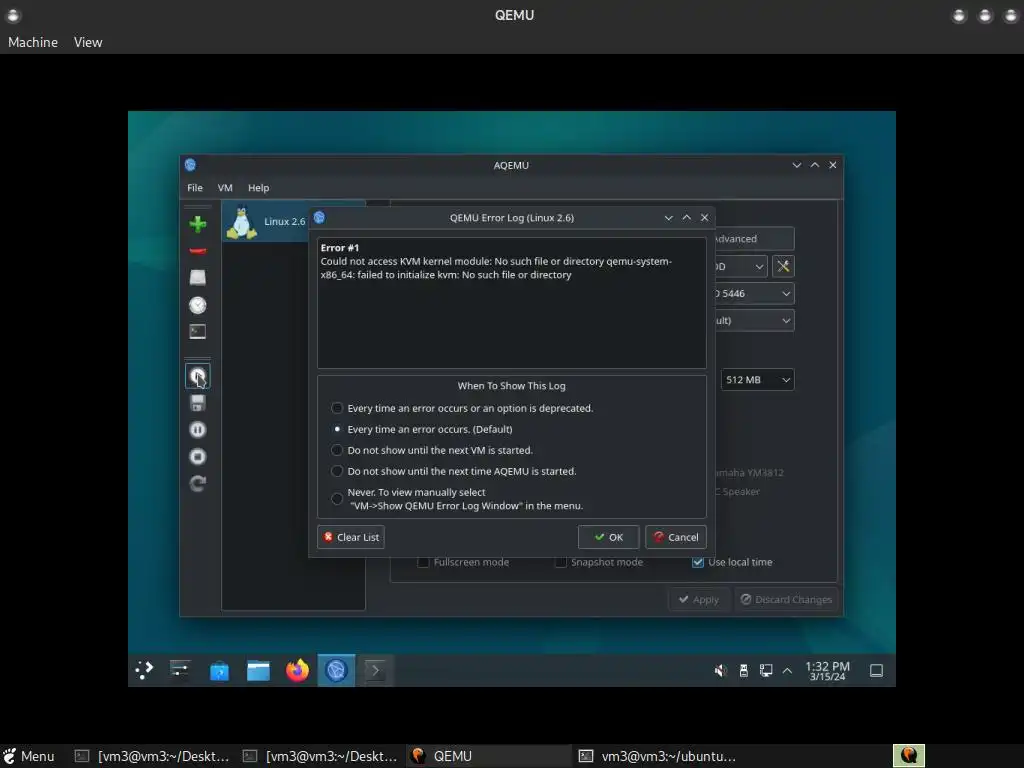
Task: Launch Firefox from the guest taskbar
Action: (297, 670)
